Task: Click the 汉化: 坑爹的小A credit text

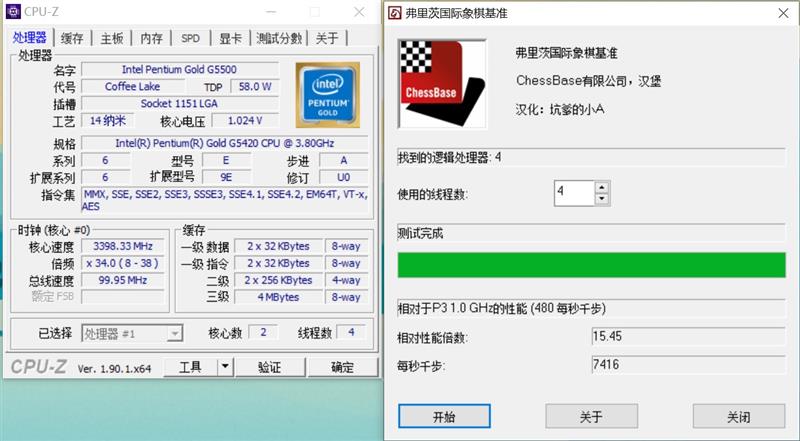Action: 560,109
